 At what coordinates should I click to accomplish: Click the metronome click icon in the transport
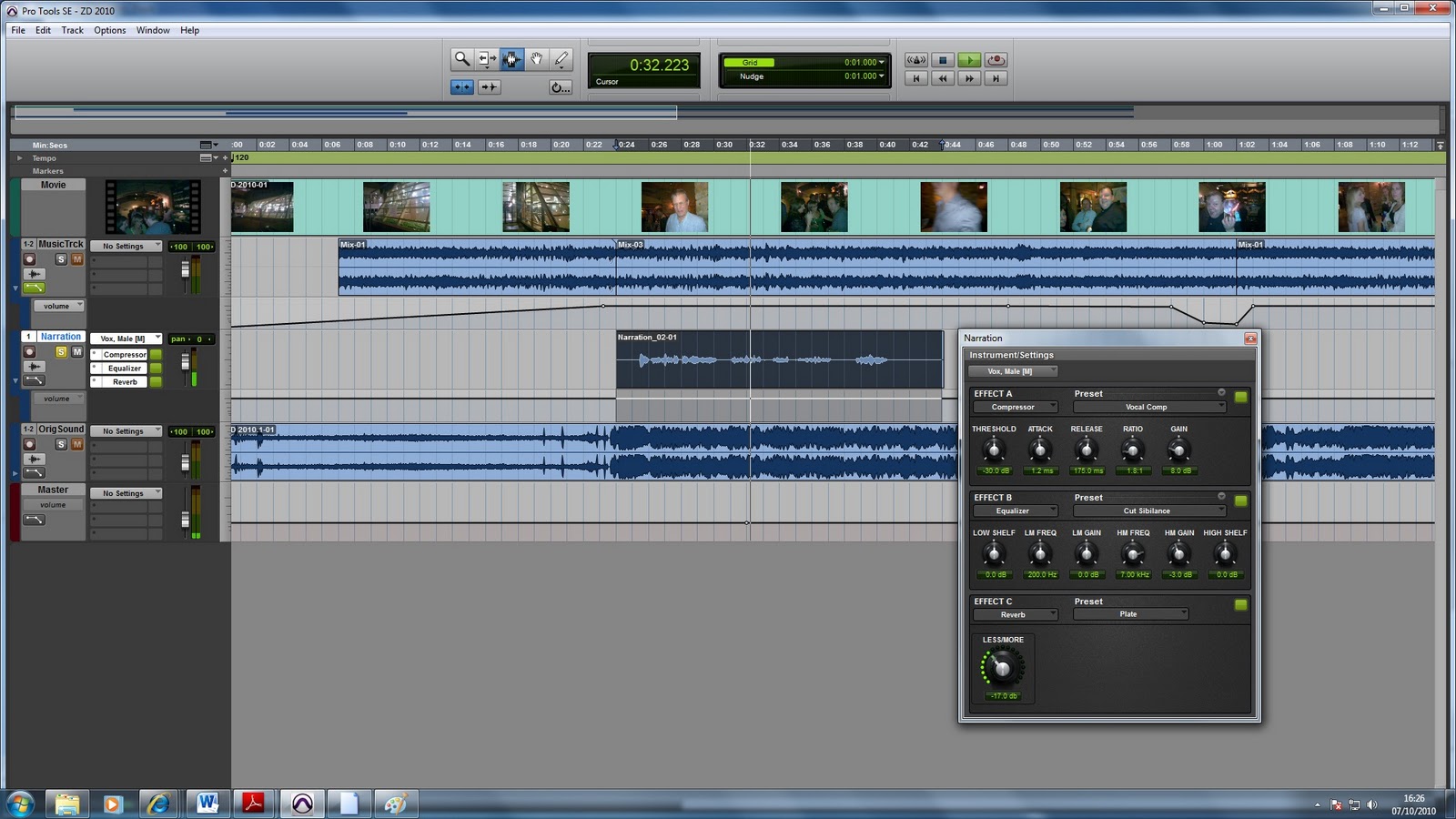(916, 59)
